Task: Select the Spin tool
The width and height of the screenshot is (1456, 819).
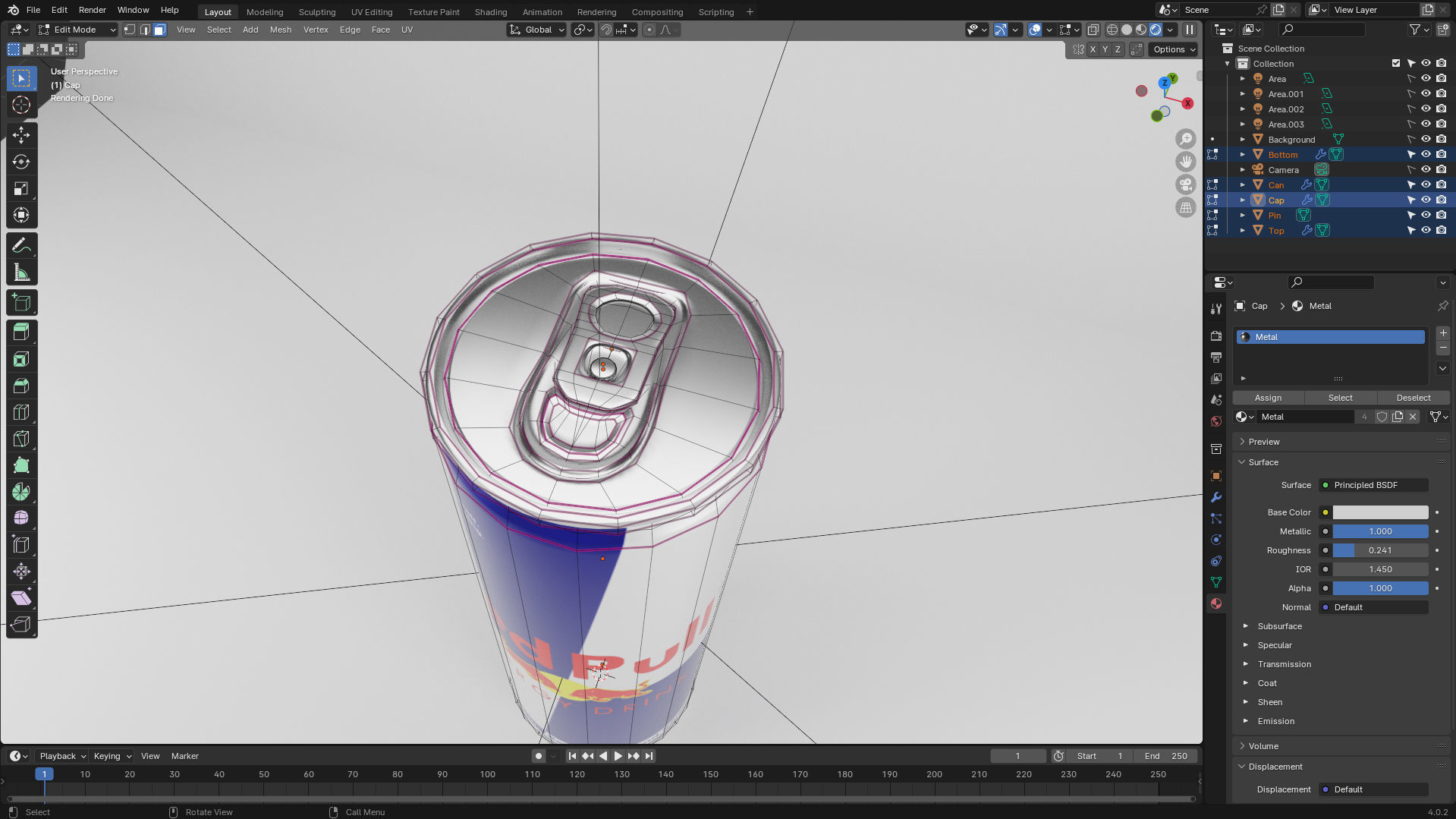Action: click(x=21, y=492)
